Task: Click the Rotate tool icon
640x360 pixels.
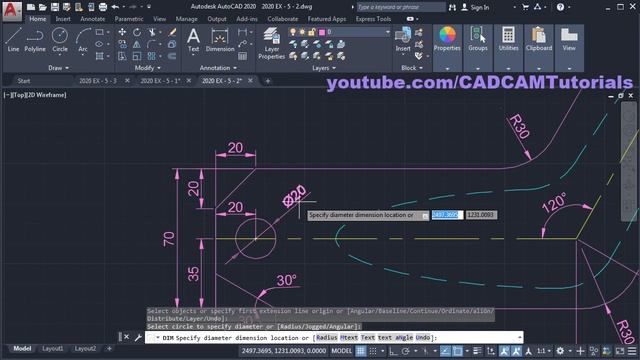Action: coord(137,32)
